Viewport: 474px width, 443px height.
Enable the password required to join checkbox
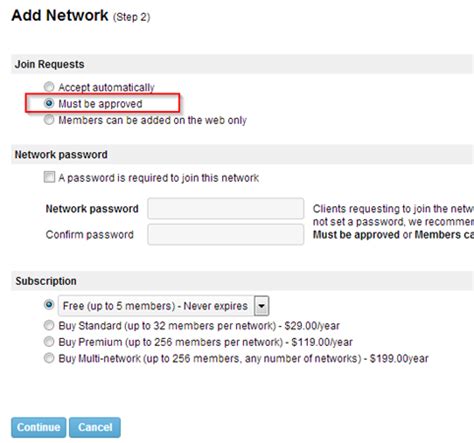pos(49,177)
